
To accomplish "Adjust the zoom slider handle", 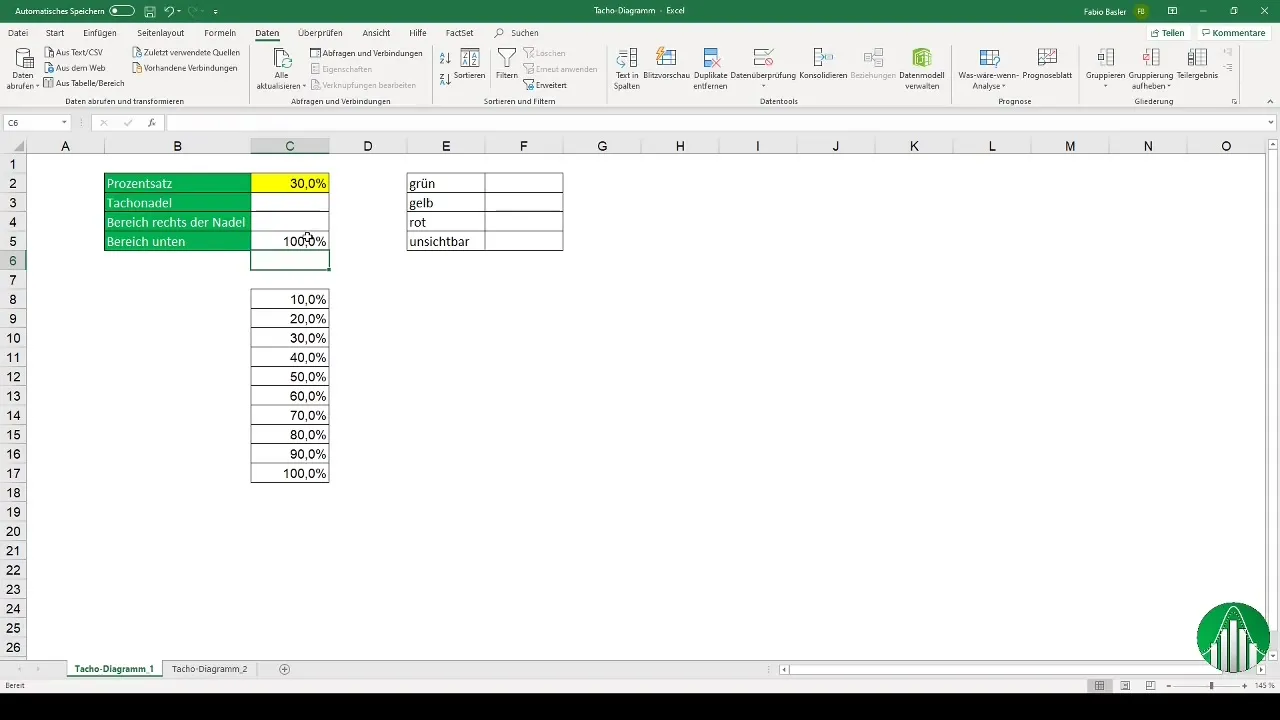I will click(x=1211, y=686).
